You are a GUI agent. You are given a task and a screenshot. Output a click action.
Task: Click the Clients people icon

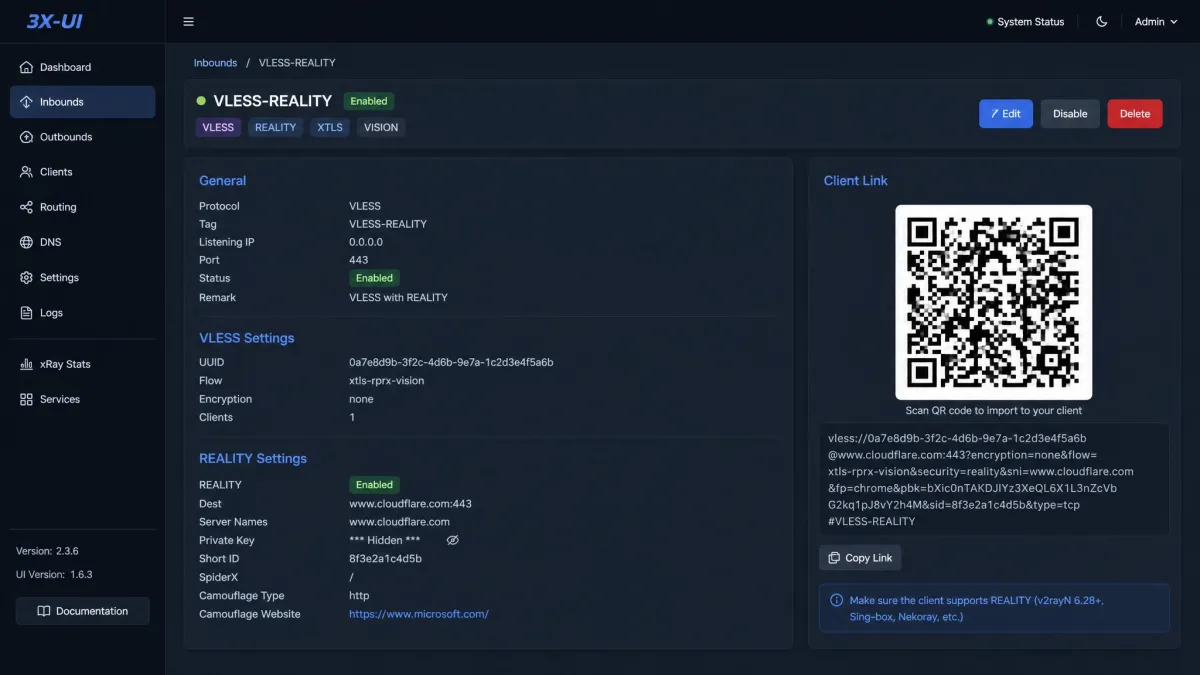click(x=26, y=172)
